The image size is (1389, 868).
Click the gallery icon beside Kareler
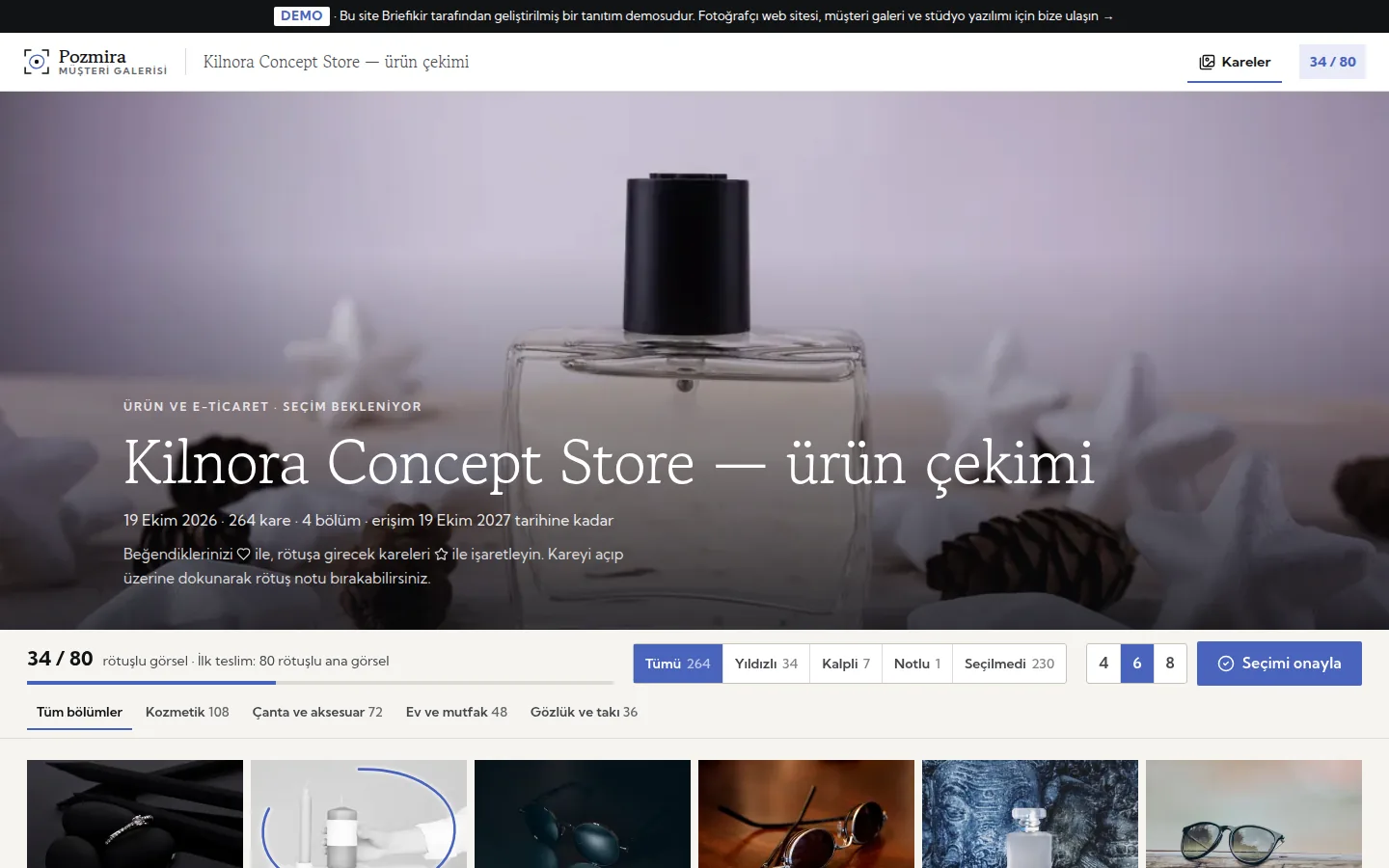coord(1207,62)
